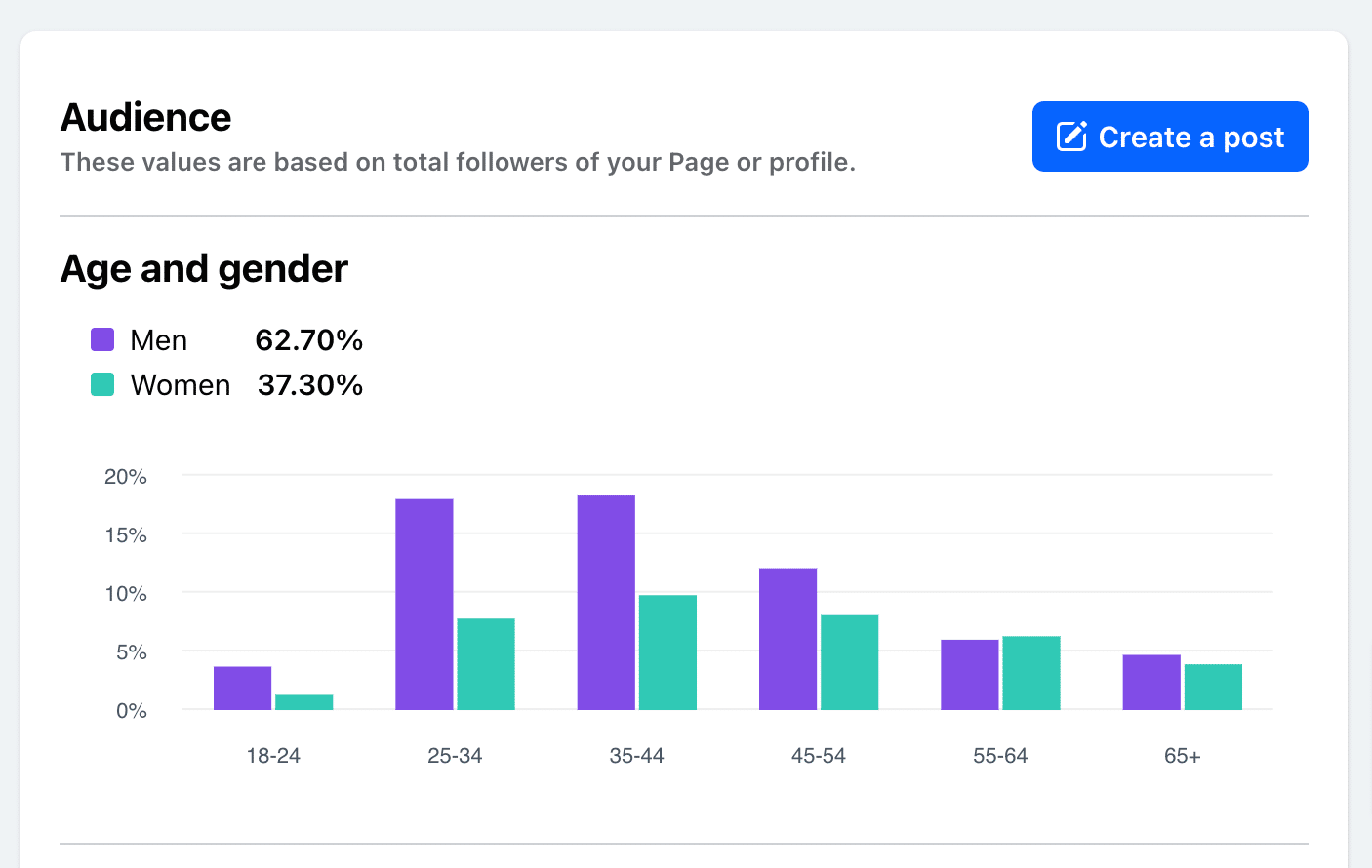Select the Age and gender section title

[204, 268]
